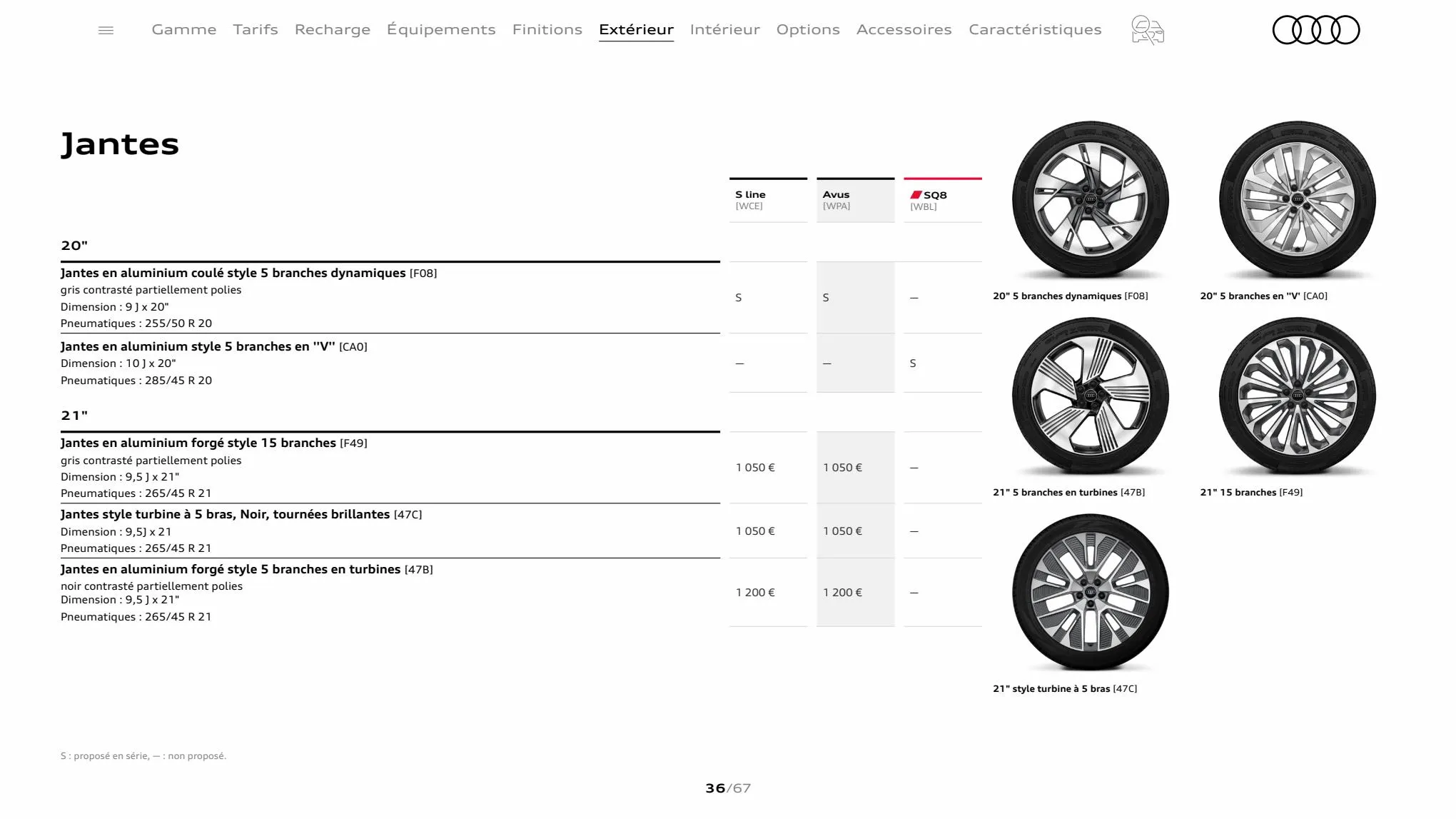Switch to the Équipements tab

tap(441, 29)
